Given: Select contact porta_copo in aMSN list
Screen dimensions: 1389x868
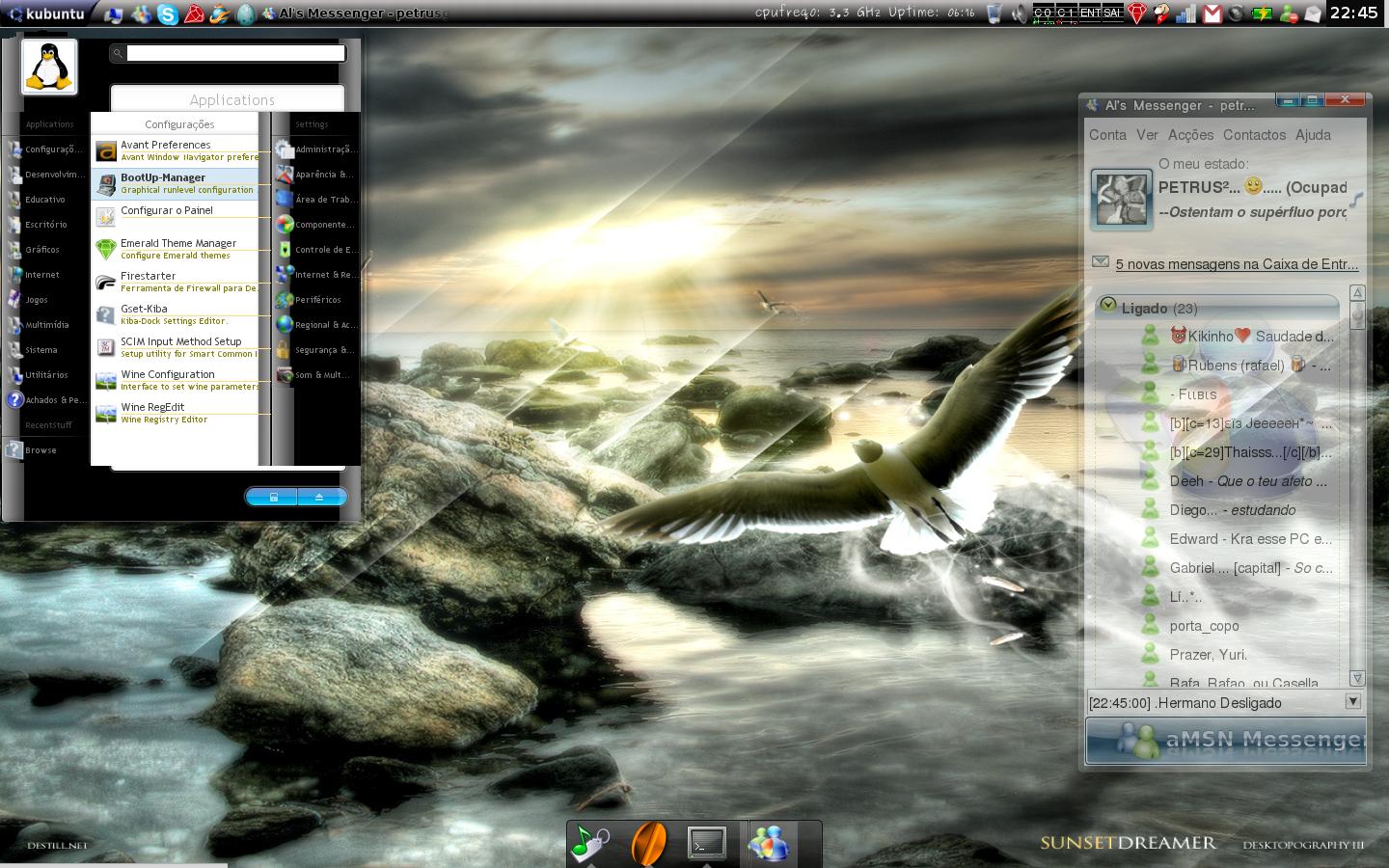Looking at the screenshot, I should tap(1204, 626).
